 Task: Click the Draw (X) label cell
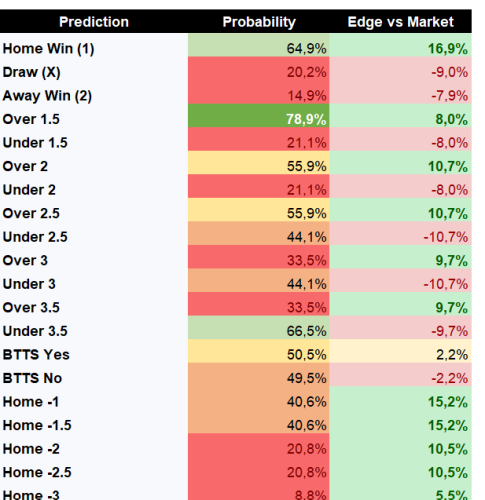(x=94, y=72)
